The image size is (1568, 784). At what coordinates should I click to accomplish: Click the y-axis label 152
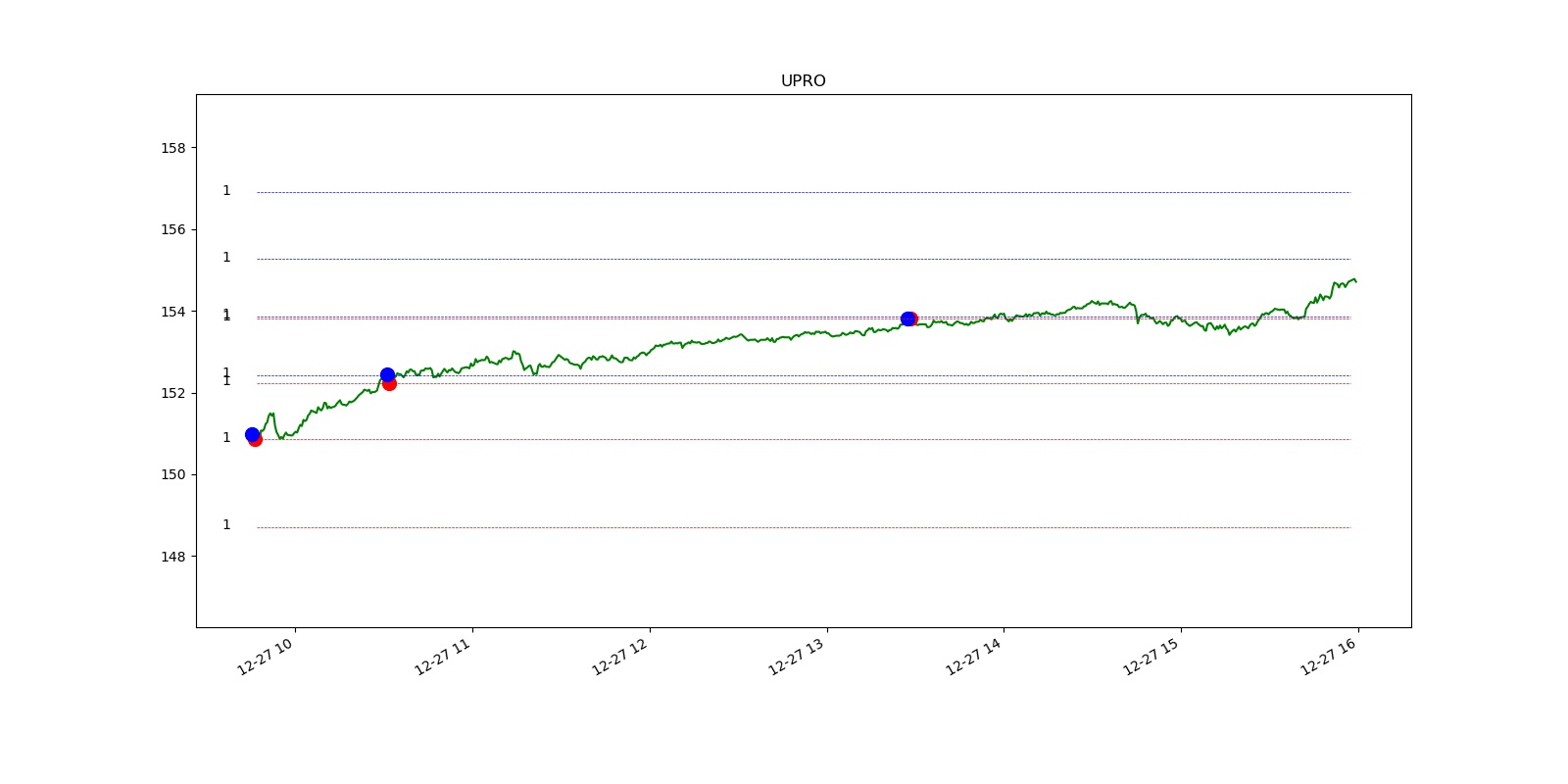pyautogui.click(x=172, y=393)
